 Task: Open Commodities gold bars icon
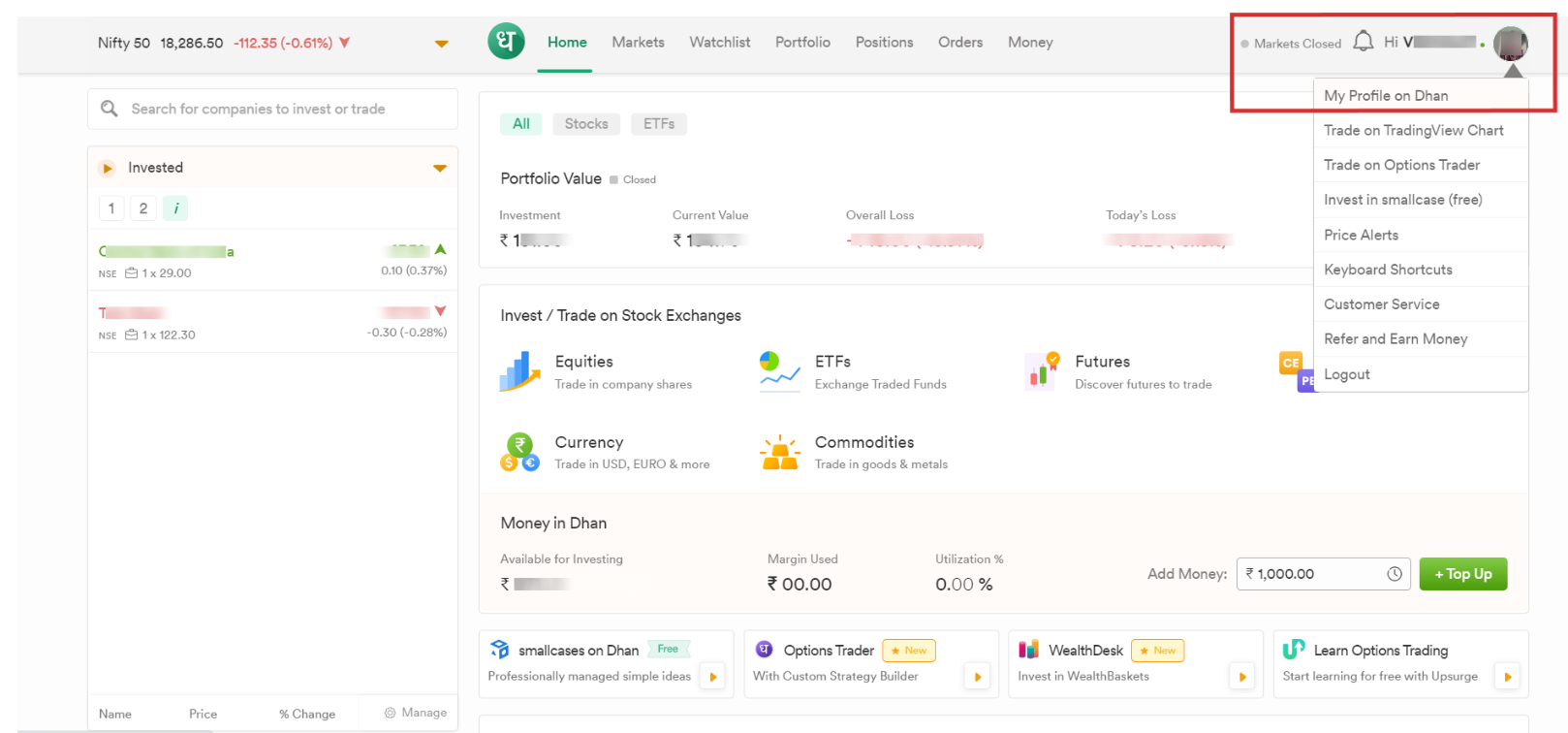coord(779,453)
